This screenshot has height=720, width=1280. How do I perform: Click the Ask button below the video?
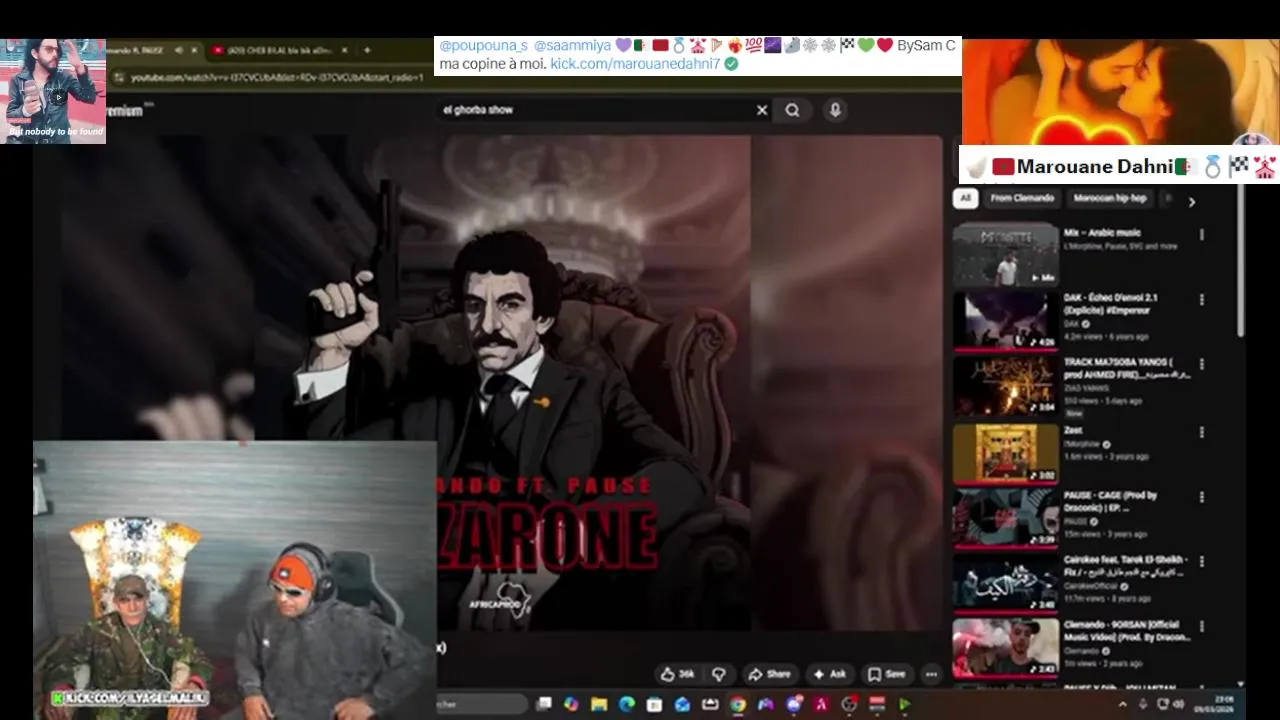coord(829,674)
